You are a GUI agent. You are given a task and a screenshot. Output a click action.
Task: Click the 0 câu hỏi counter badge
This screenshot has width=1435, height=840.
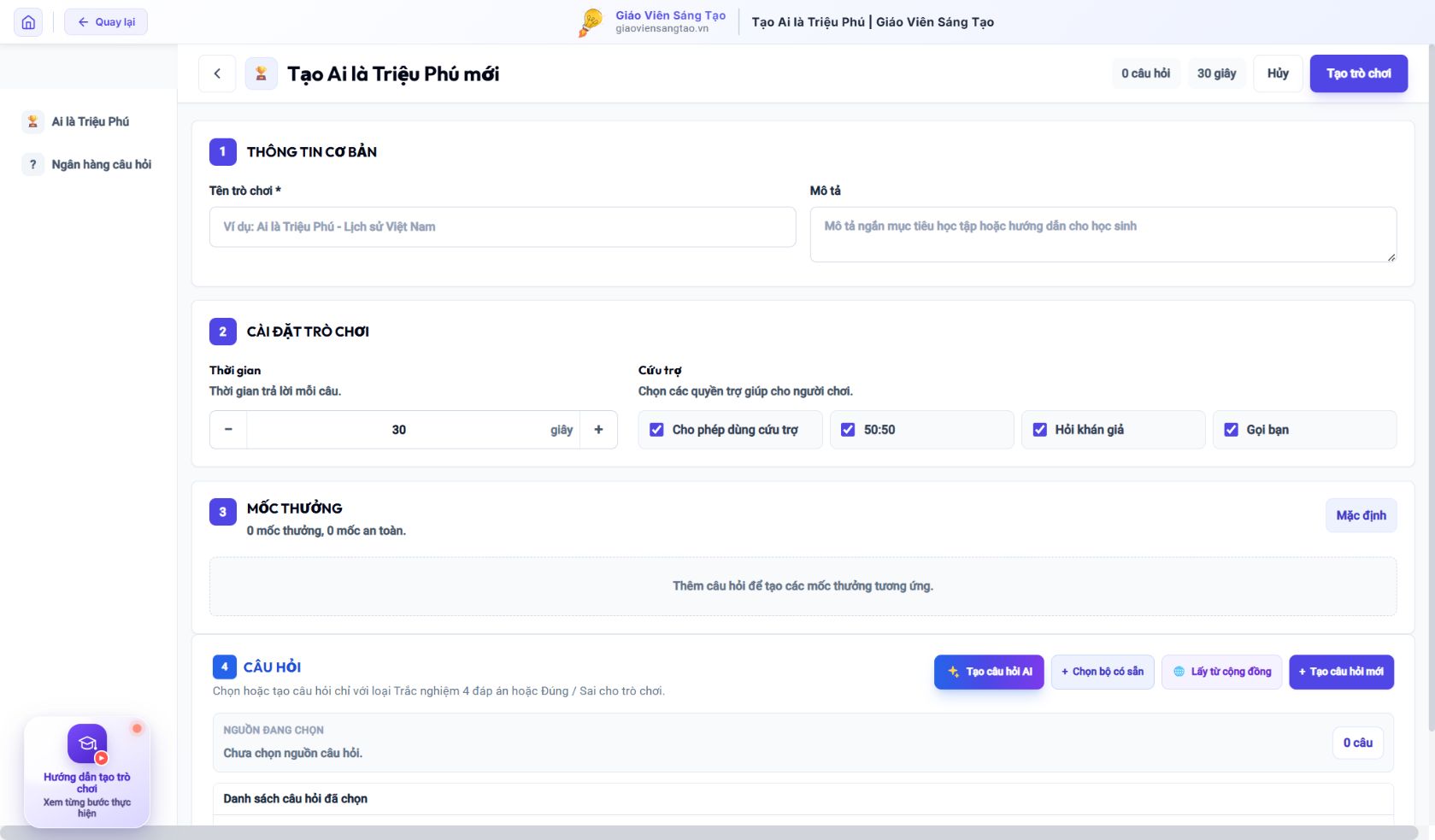coord(1146,73)
